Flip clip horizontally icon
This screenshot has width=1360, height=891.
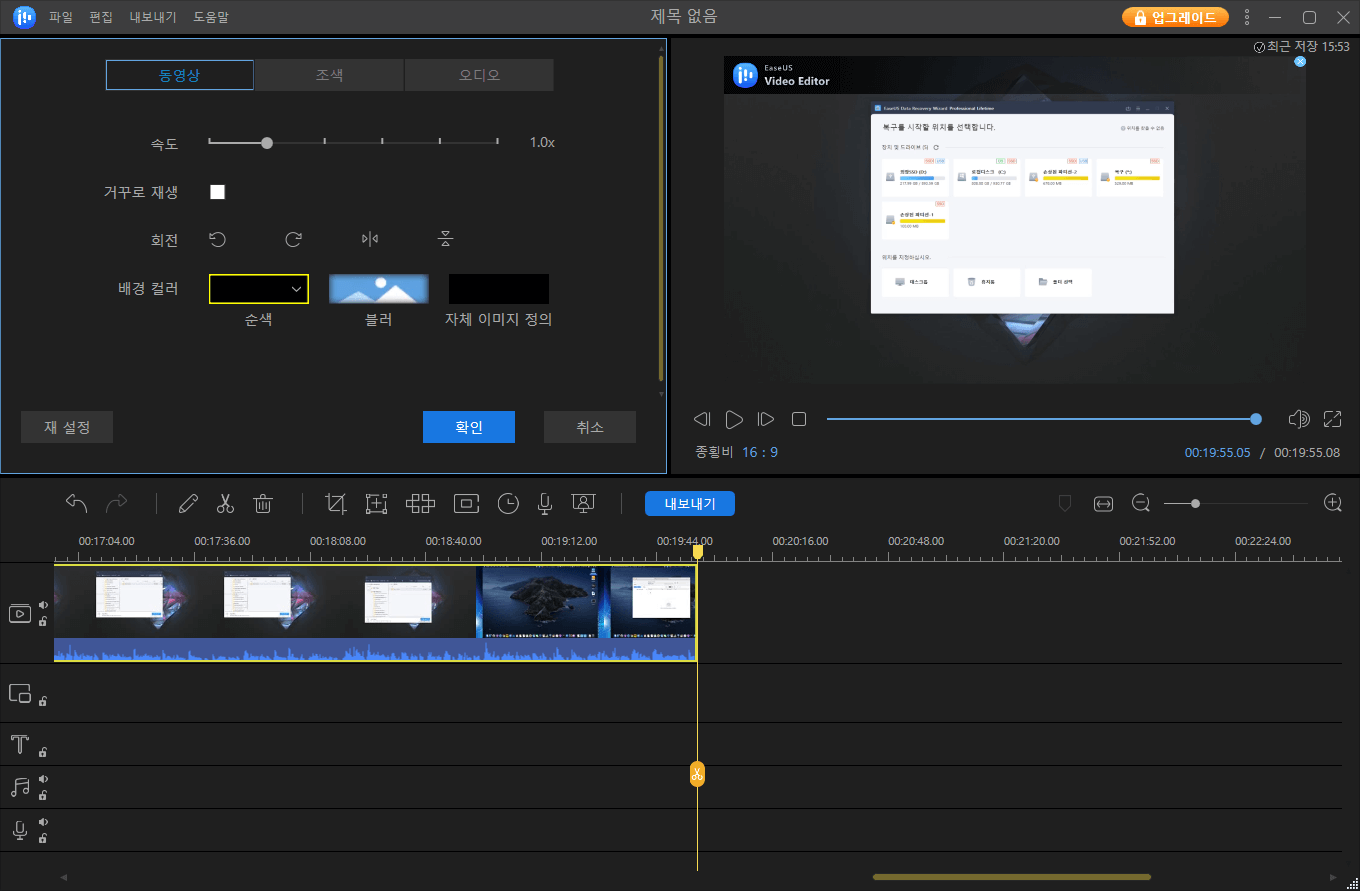[x=370, y=239]
